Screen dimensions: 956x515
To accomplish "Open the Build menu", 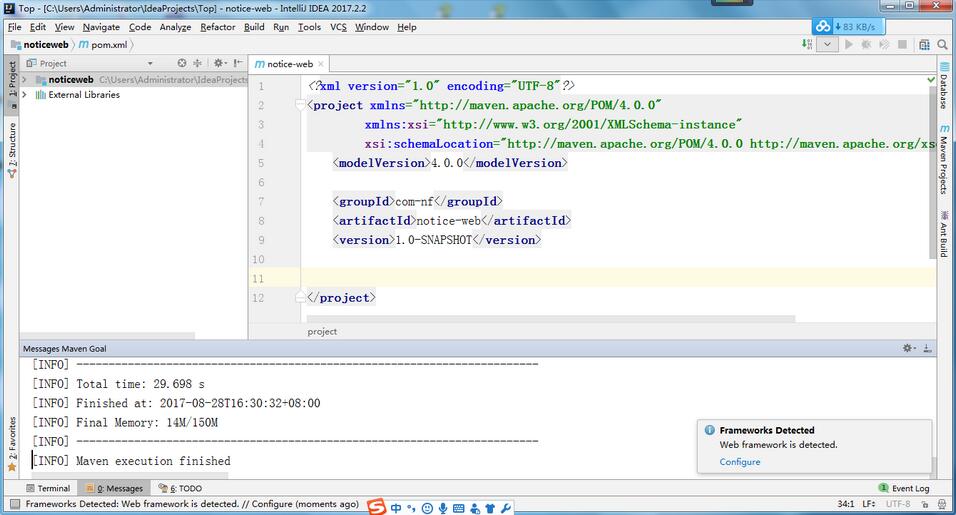I will (x=254, y=27).
